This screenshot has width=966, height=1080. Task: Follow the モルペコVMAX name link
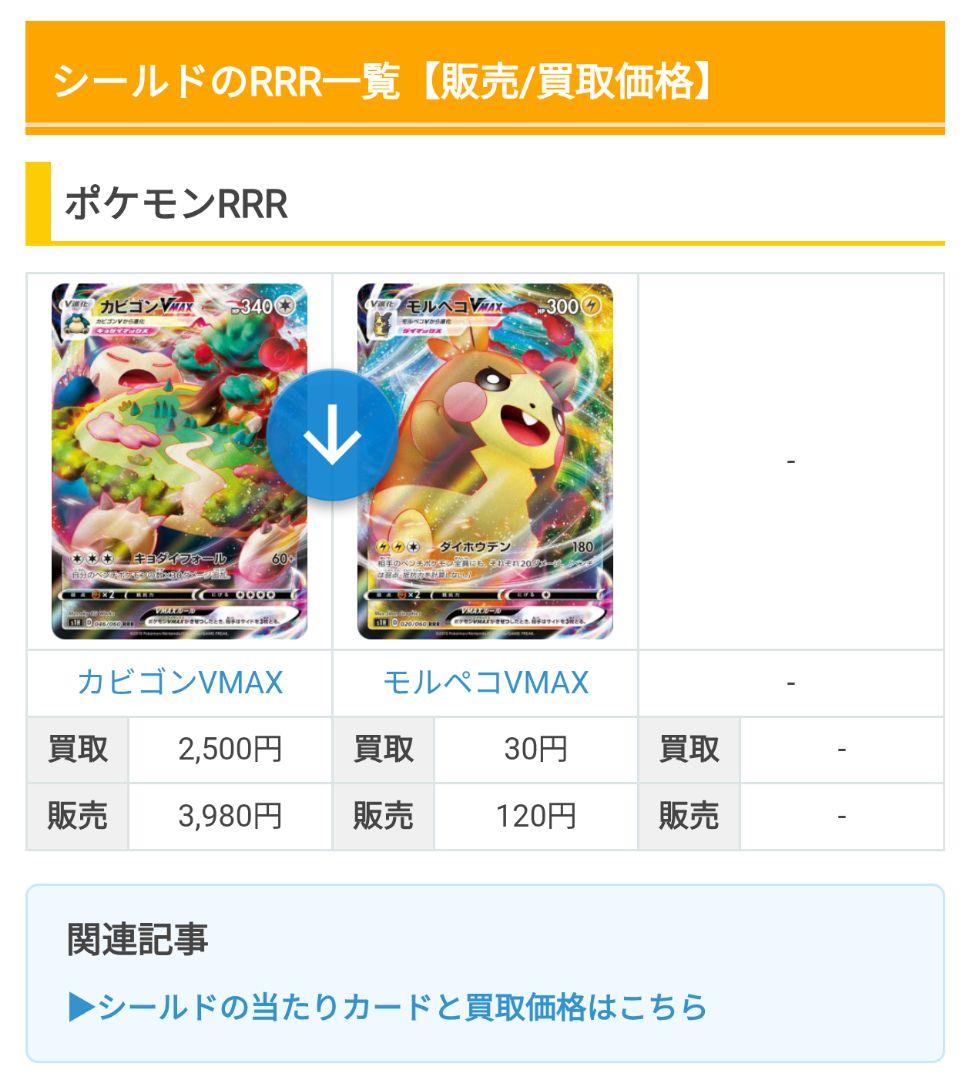pos(486,683)
